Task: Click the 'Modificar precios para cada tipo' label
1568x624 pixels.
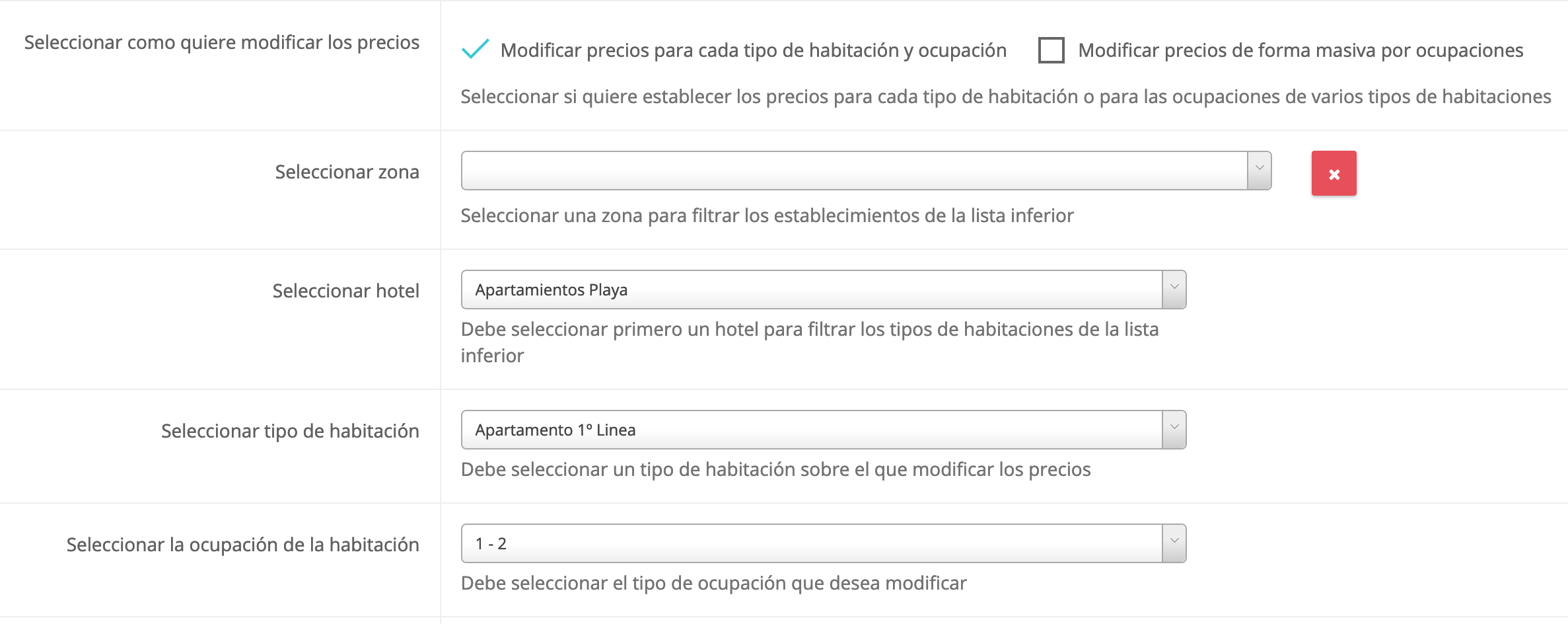Action: 753,50
